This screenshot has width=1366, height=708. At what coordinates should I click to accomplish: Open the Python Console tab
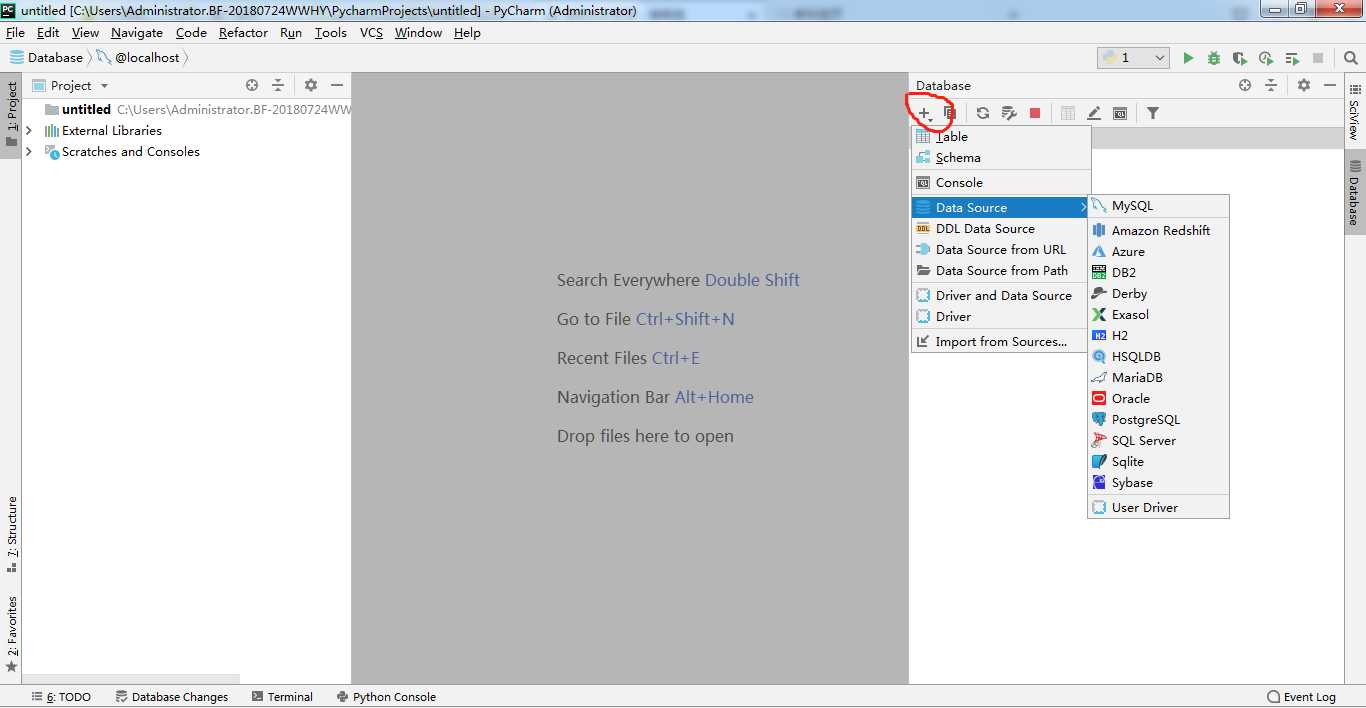pos(386,697)
